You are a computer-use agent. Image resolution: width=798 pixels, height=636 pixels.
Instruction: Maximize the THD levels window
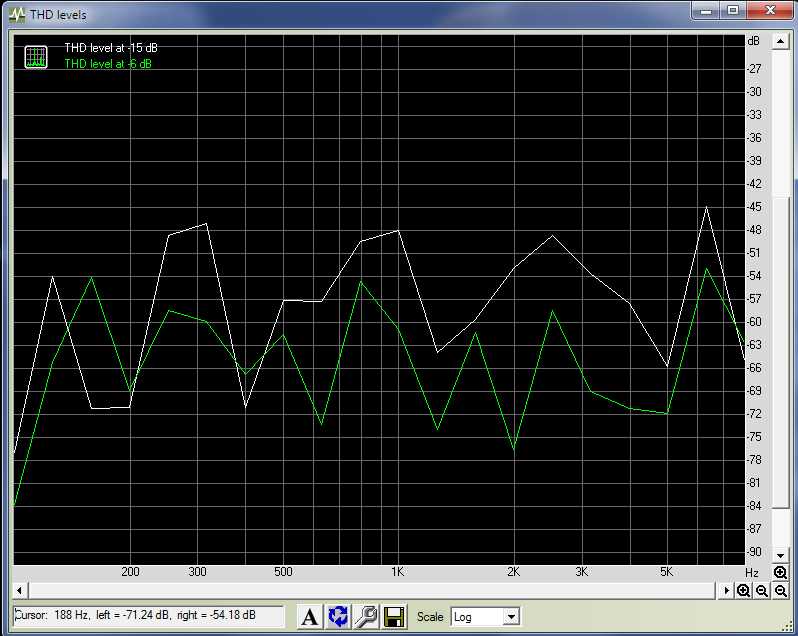click(x=733, y=12)
